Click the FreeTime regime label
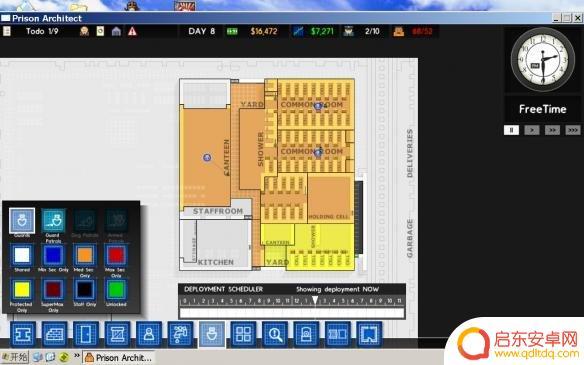 543,109
